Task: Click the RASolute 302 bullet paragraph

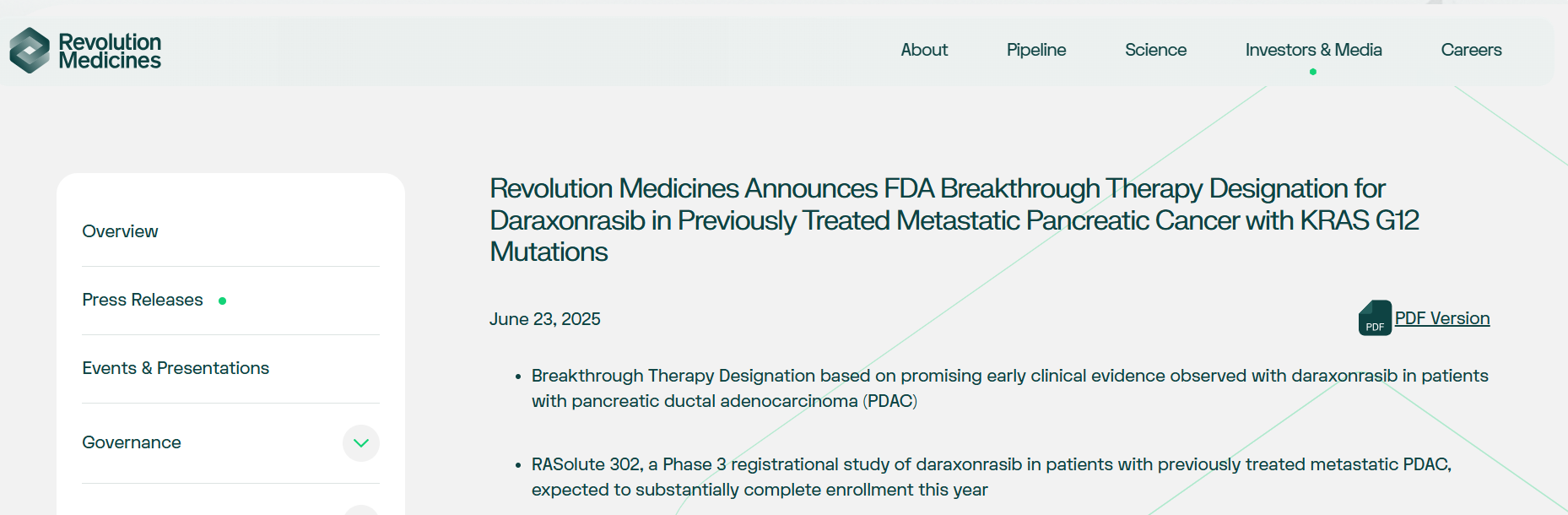Action: click(992, 477)
